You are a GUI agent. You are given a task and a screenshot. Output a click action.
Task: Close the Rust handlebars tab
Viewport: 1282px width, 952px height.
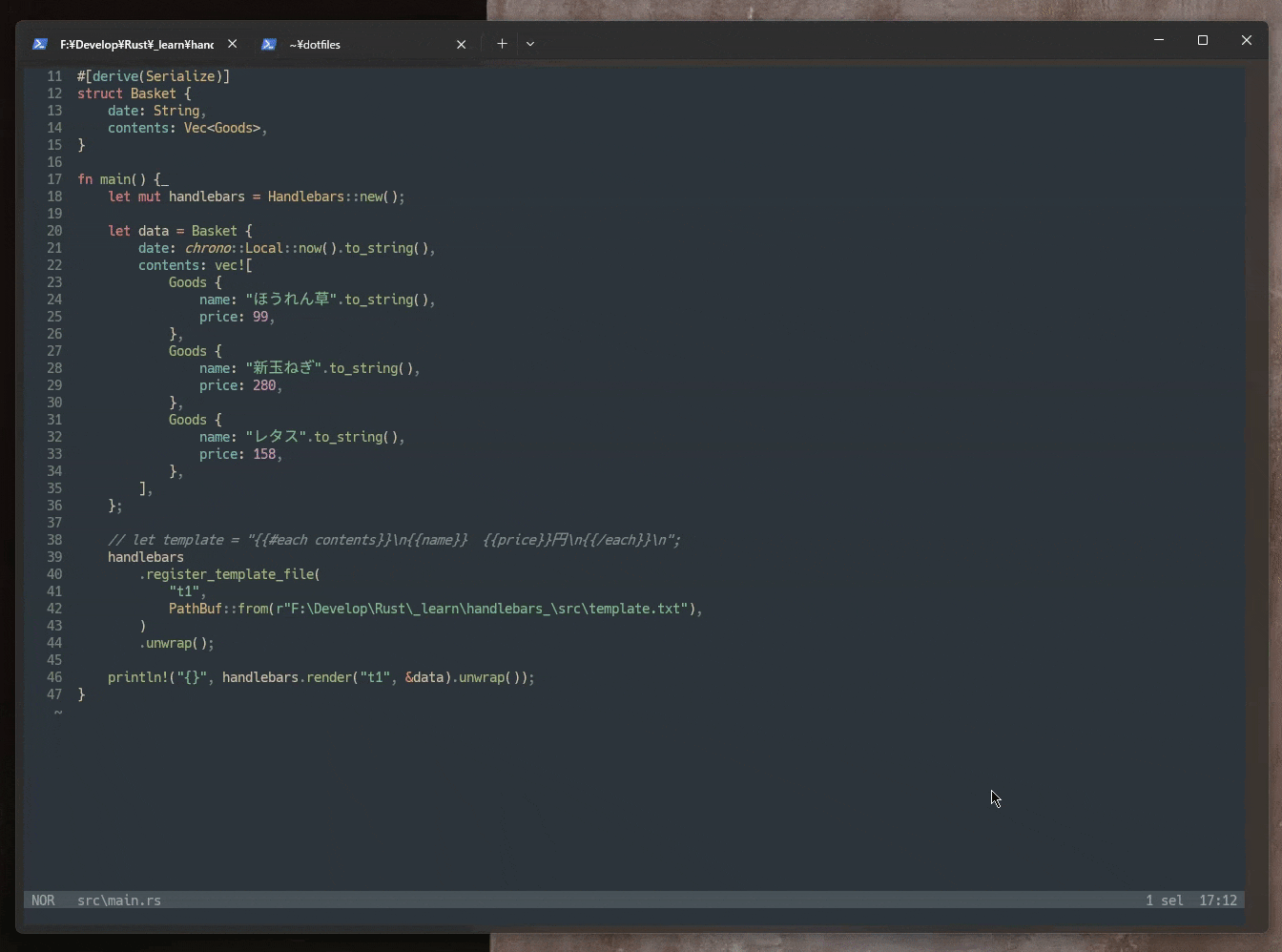point(233,44)
